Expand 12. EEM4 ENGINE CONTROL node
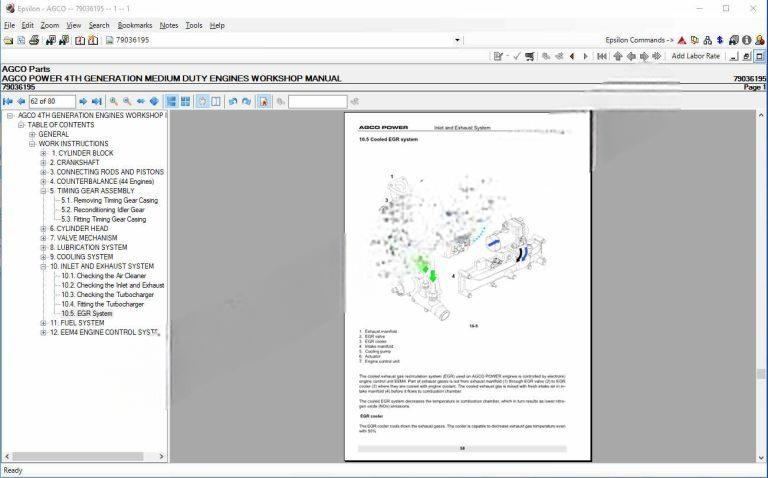 (x=44, y=333)
